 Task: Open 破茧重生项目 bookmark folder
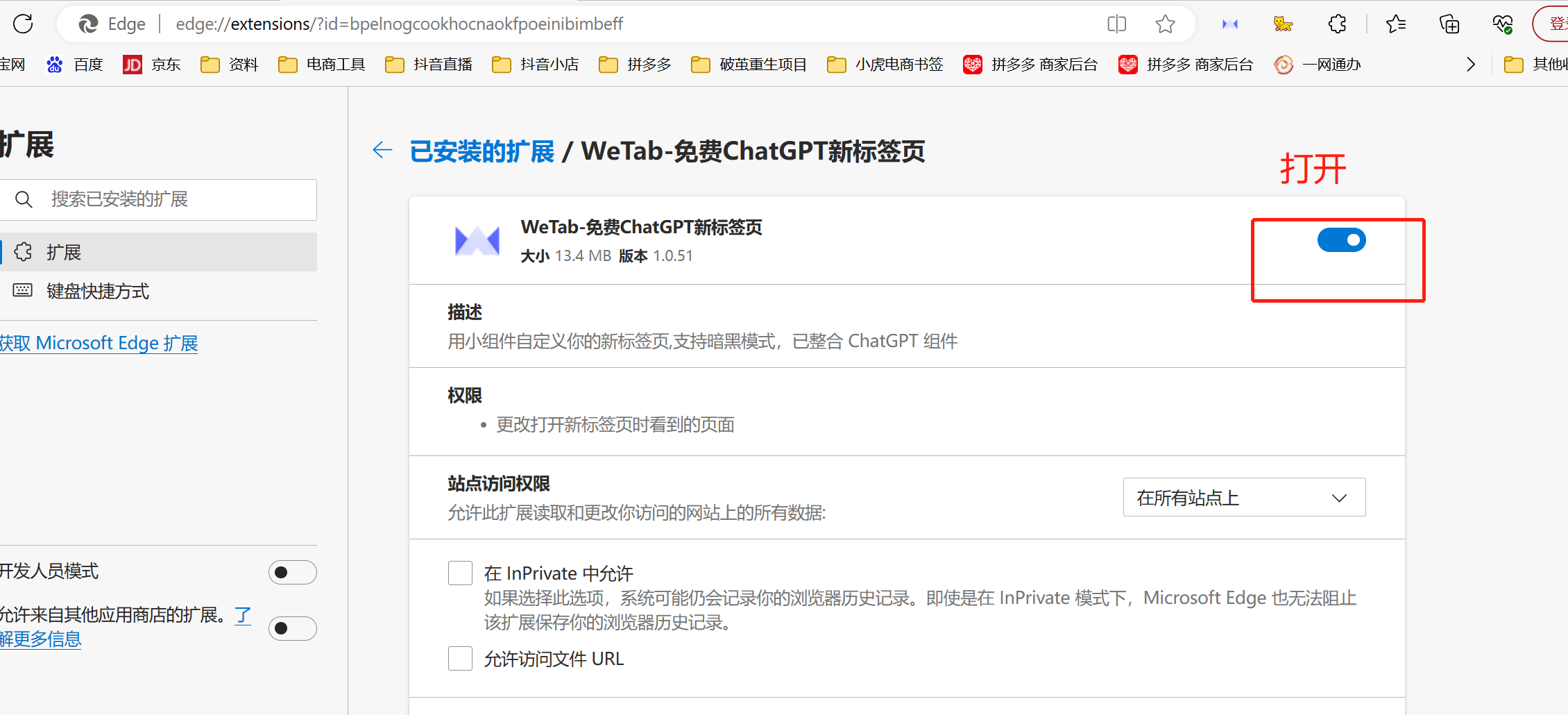coord(749,65)
